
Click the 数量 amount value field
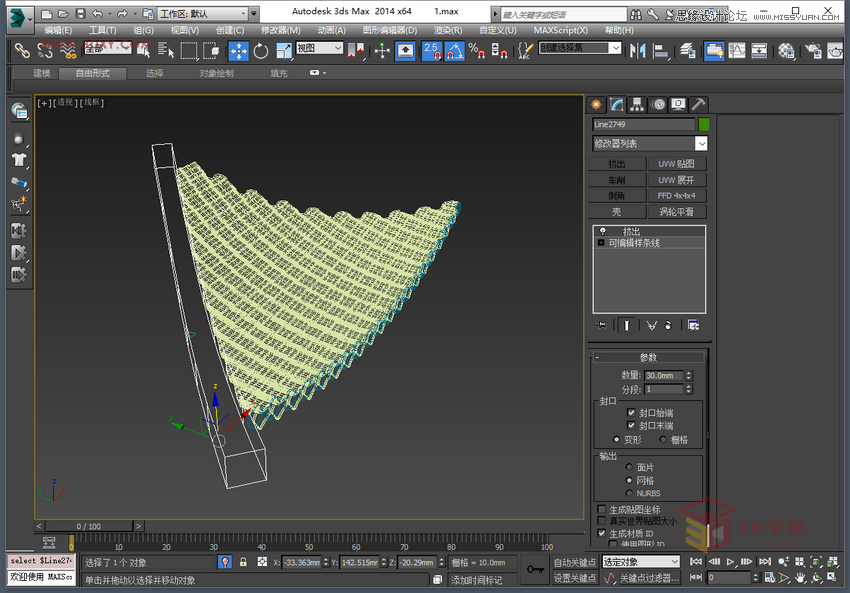pyautogui.click(x=663, y=376)
